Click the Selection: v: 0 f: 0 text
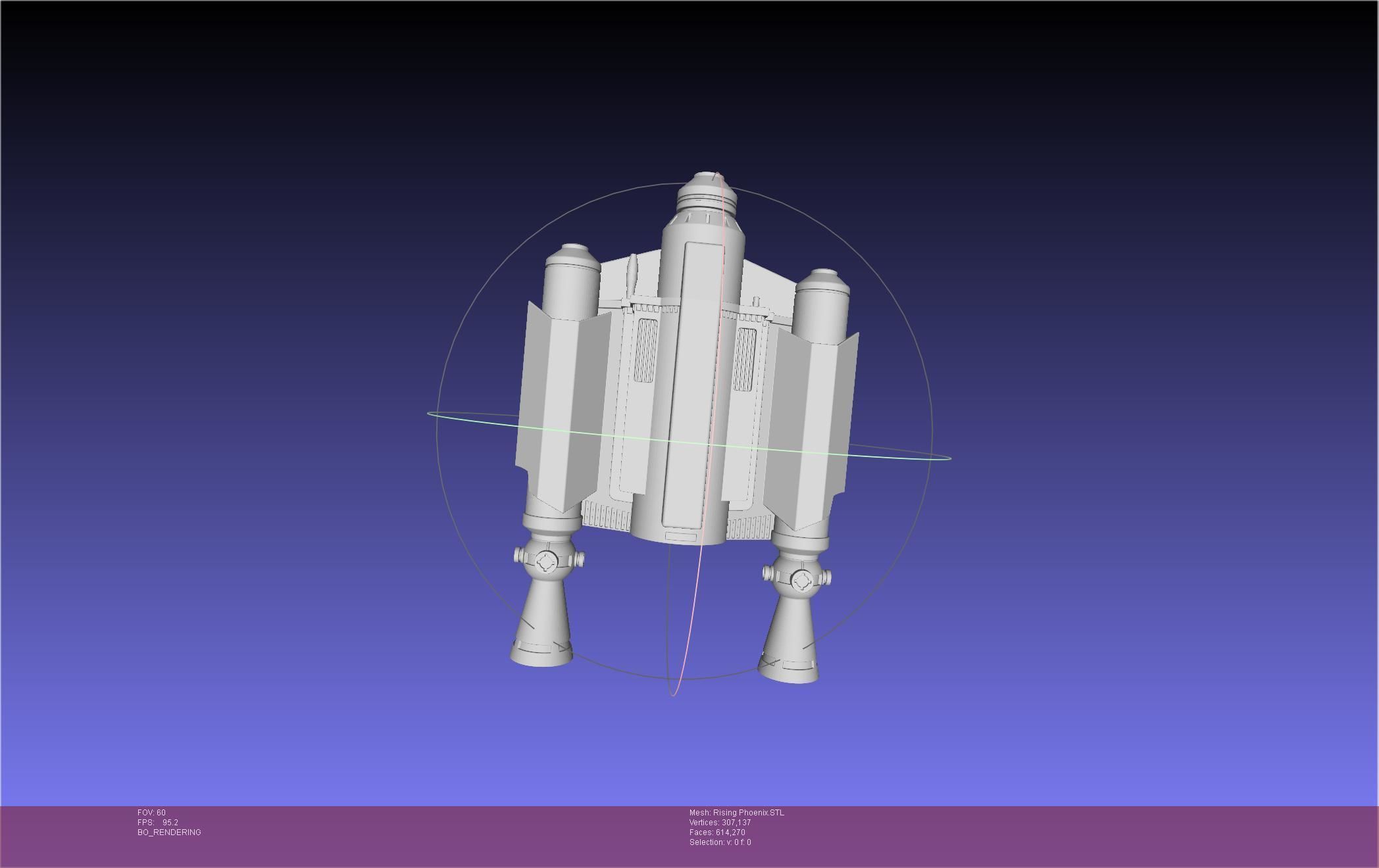1379x868 pixels. pos(720,842)
